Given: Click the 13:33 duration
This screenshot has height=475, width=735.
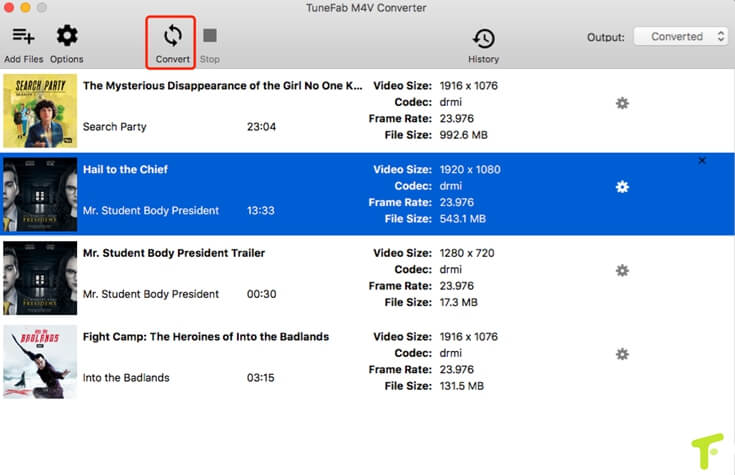Looking at the screenshot, I should pyautogui.click(x=261, y=210).
